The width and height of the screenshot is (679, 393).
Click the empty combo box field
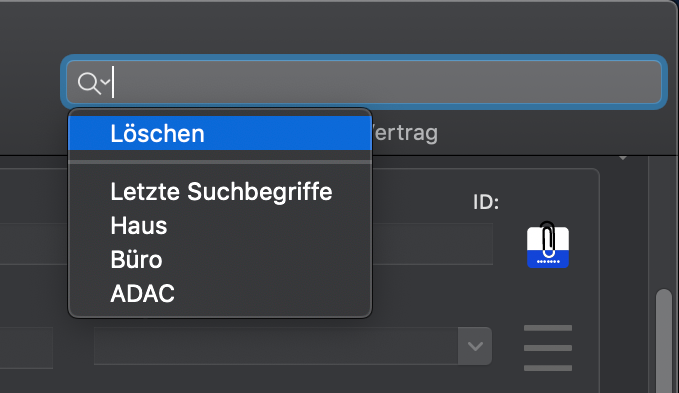point(276,346)
